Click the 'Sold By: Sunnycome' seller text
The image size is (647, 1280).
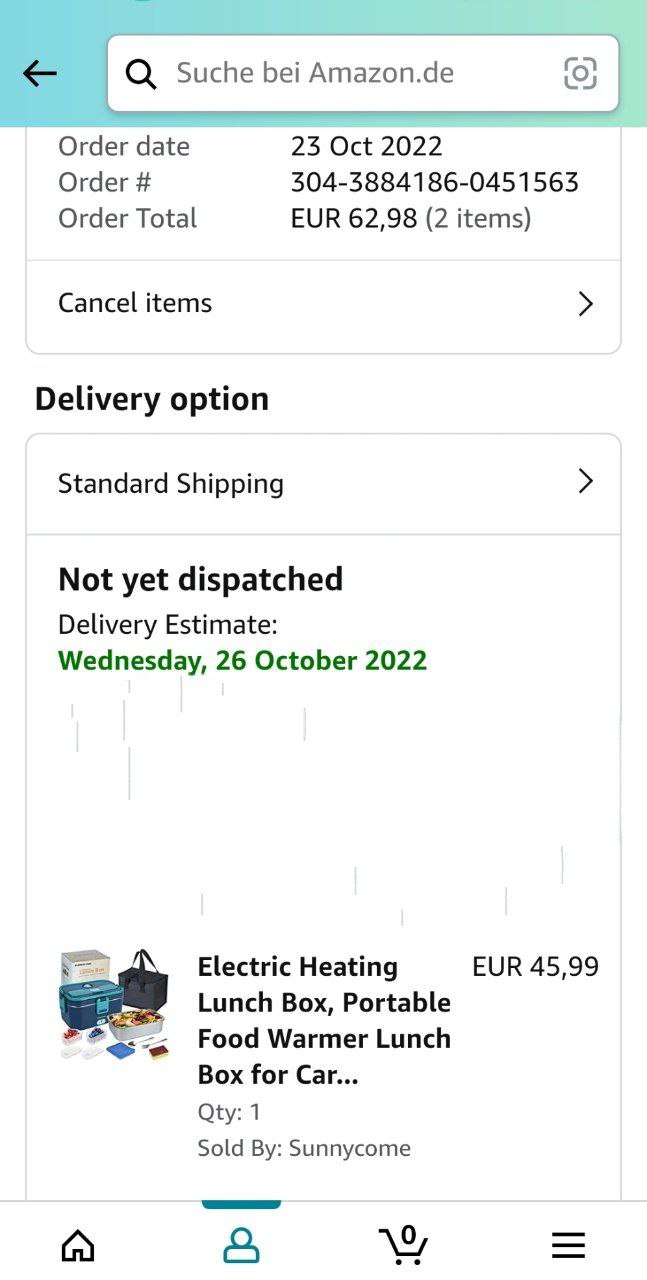point(304,1148)
